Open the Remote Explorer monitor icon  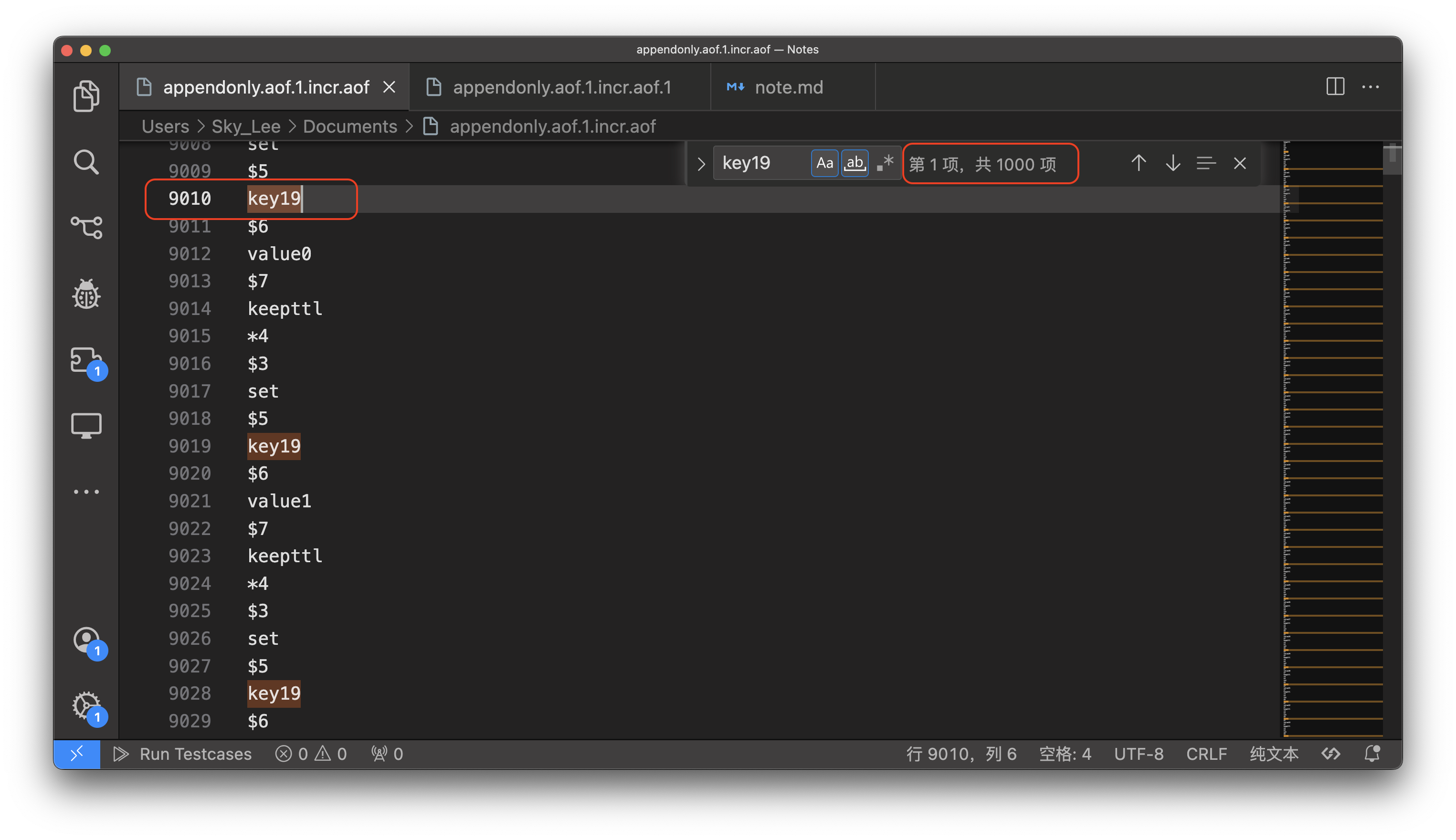[x=86, y=425]
